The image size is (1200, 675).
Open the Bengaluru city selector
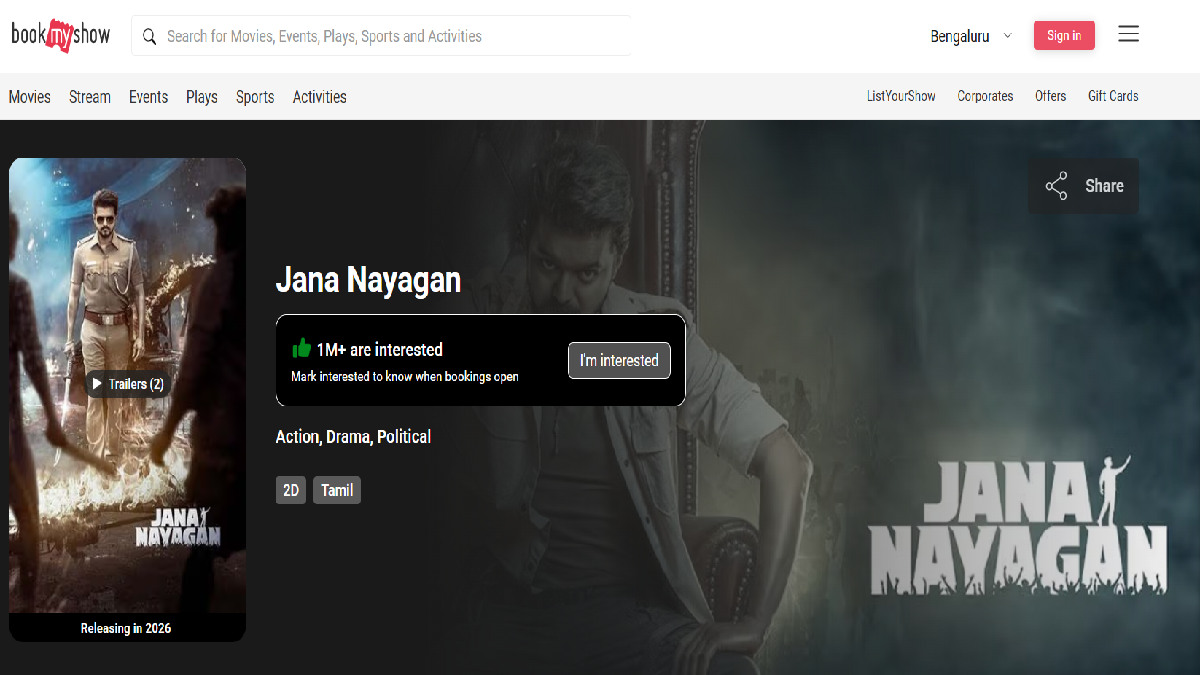click(960, 35)
